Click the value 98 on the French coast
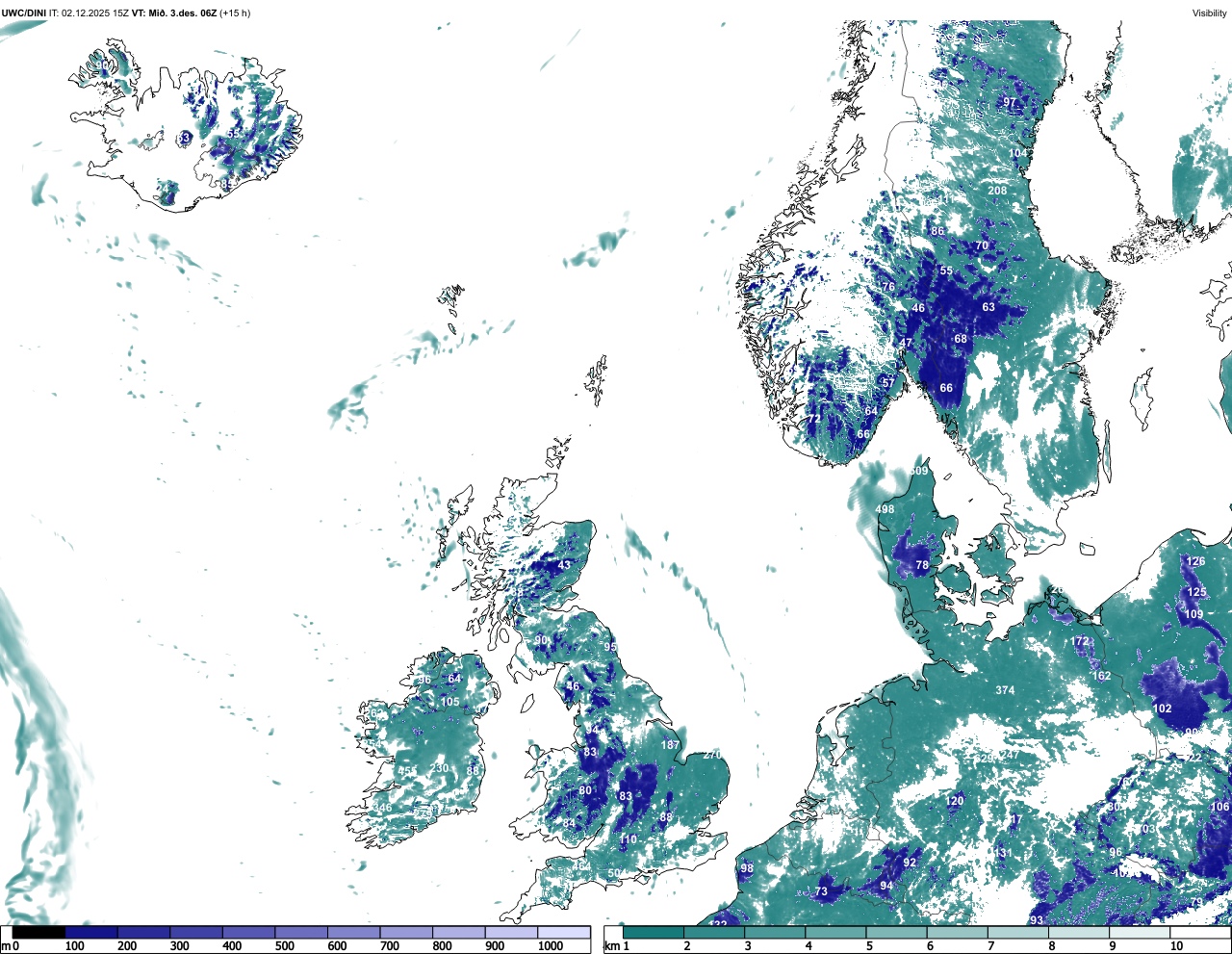Viewport: 1232px width, 954px height. 747,868
